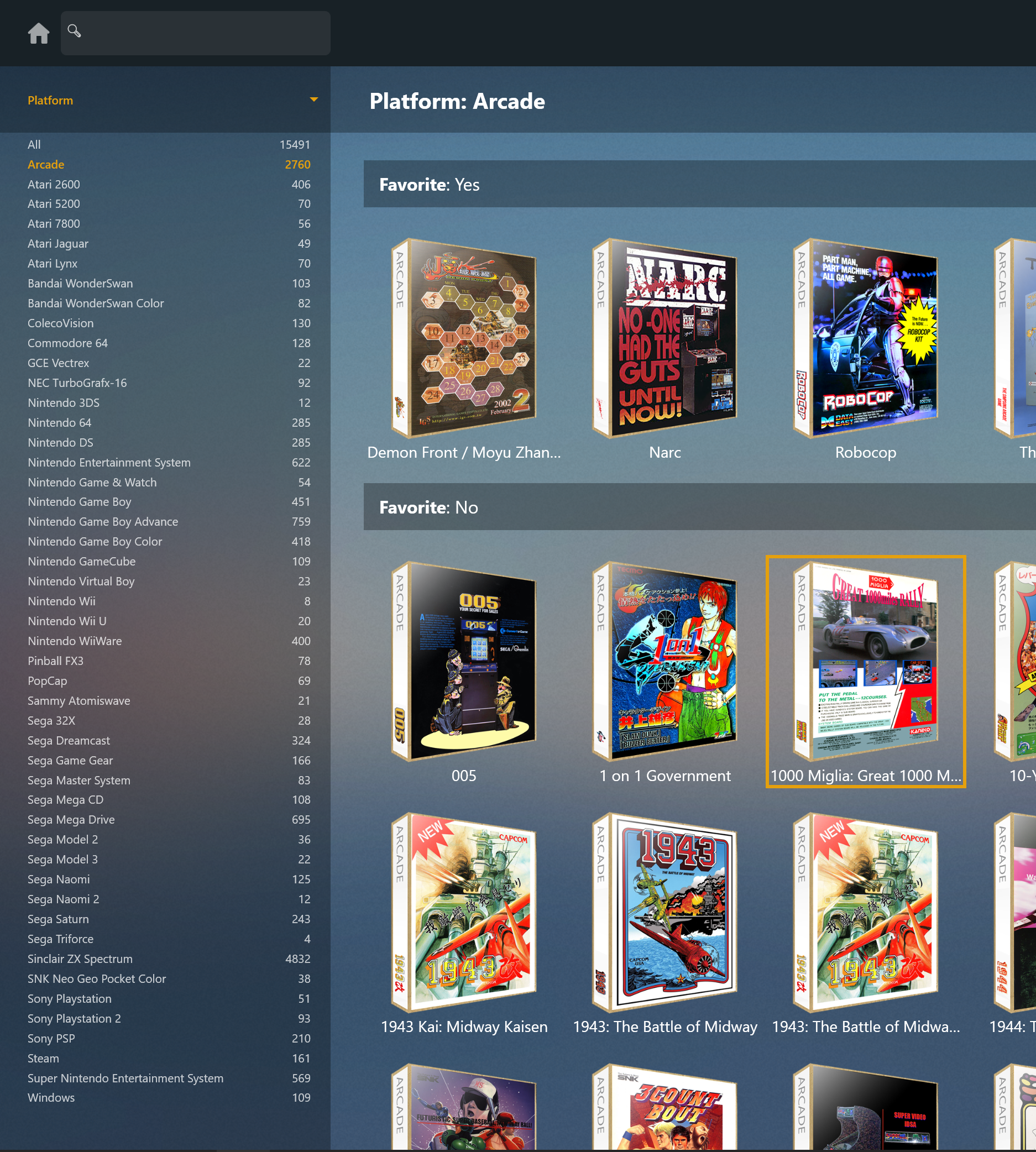Select Nintendo Game Boy Advance

pyautogui.click(x=169, y=522)
